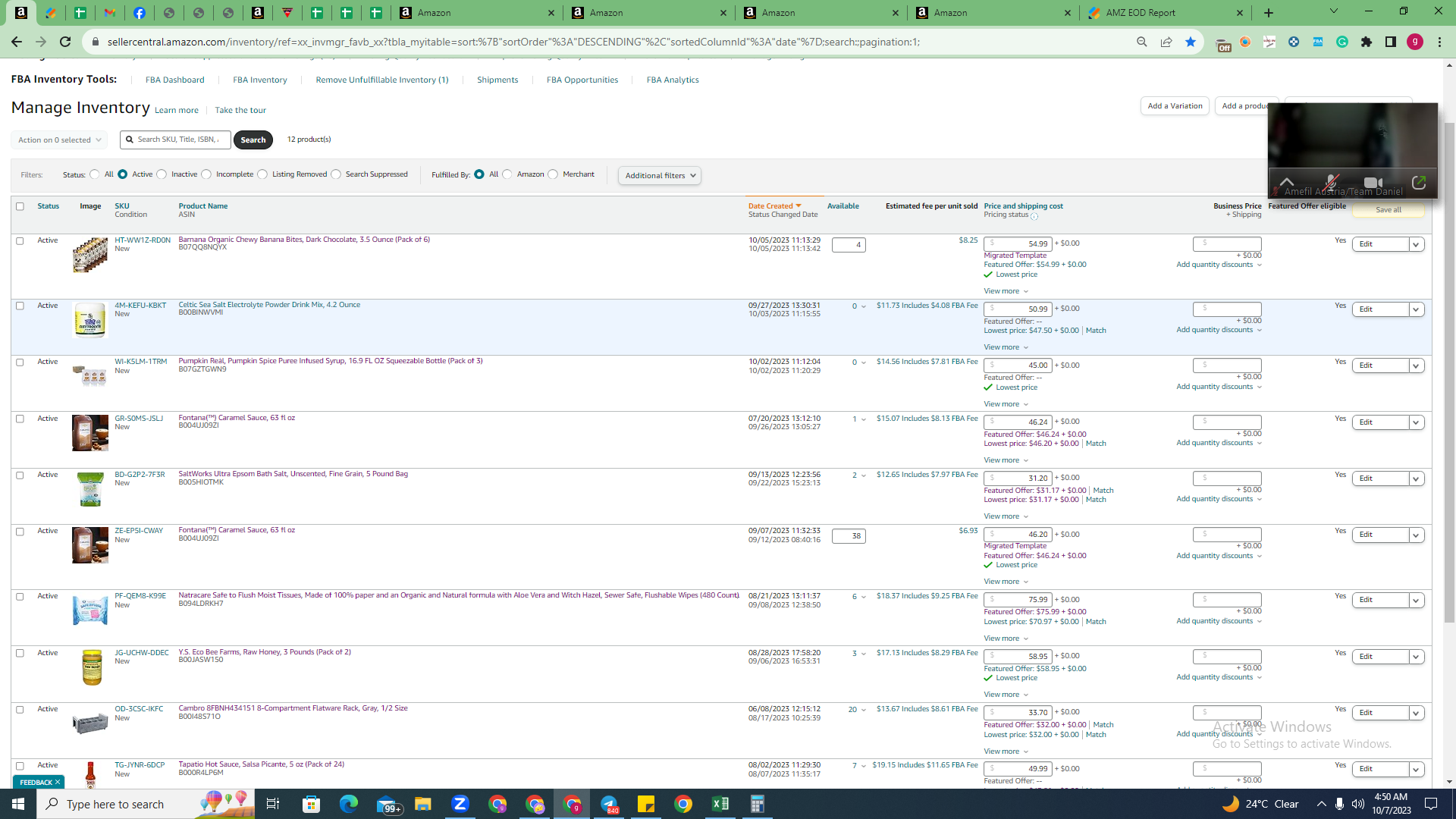Screen dimensions: 1456x819
Task: Reload the Seller Central page
Action: click(65, 42)
